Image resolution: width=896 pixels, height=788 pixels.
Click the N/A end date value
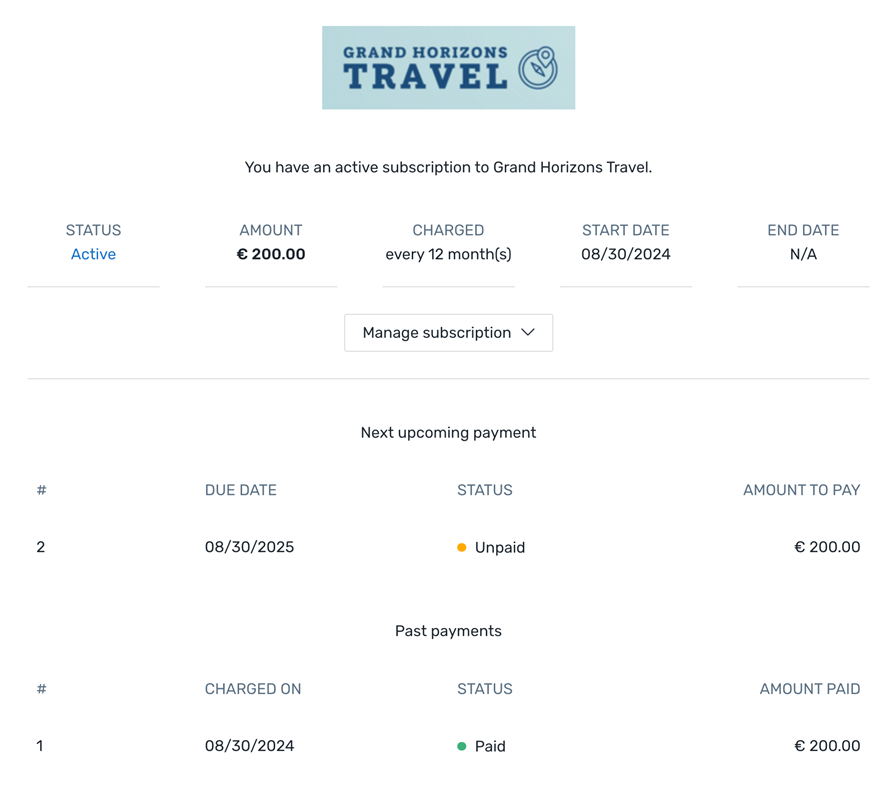tap(803, 254)
